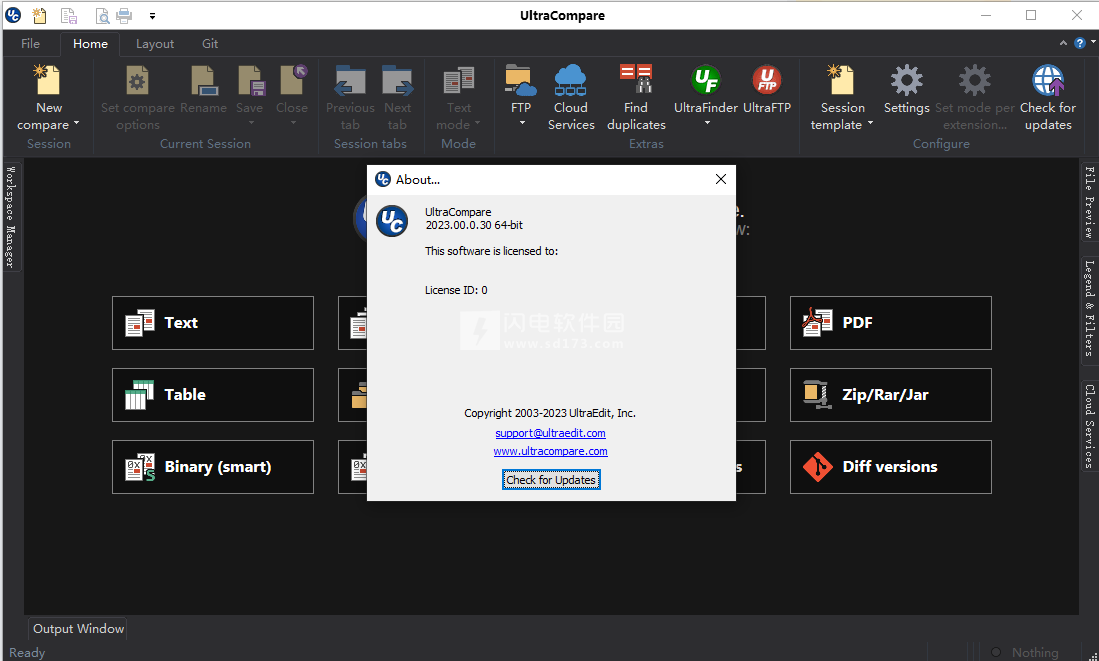
Task: Expand the Save dropdown arrow
Action: 251,123
